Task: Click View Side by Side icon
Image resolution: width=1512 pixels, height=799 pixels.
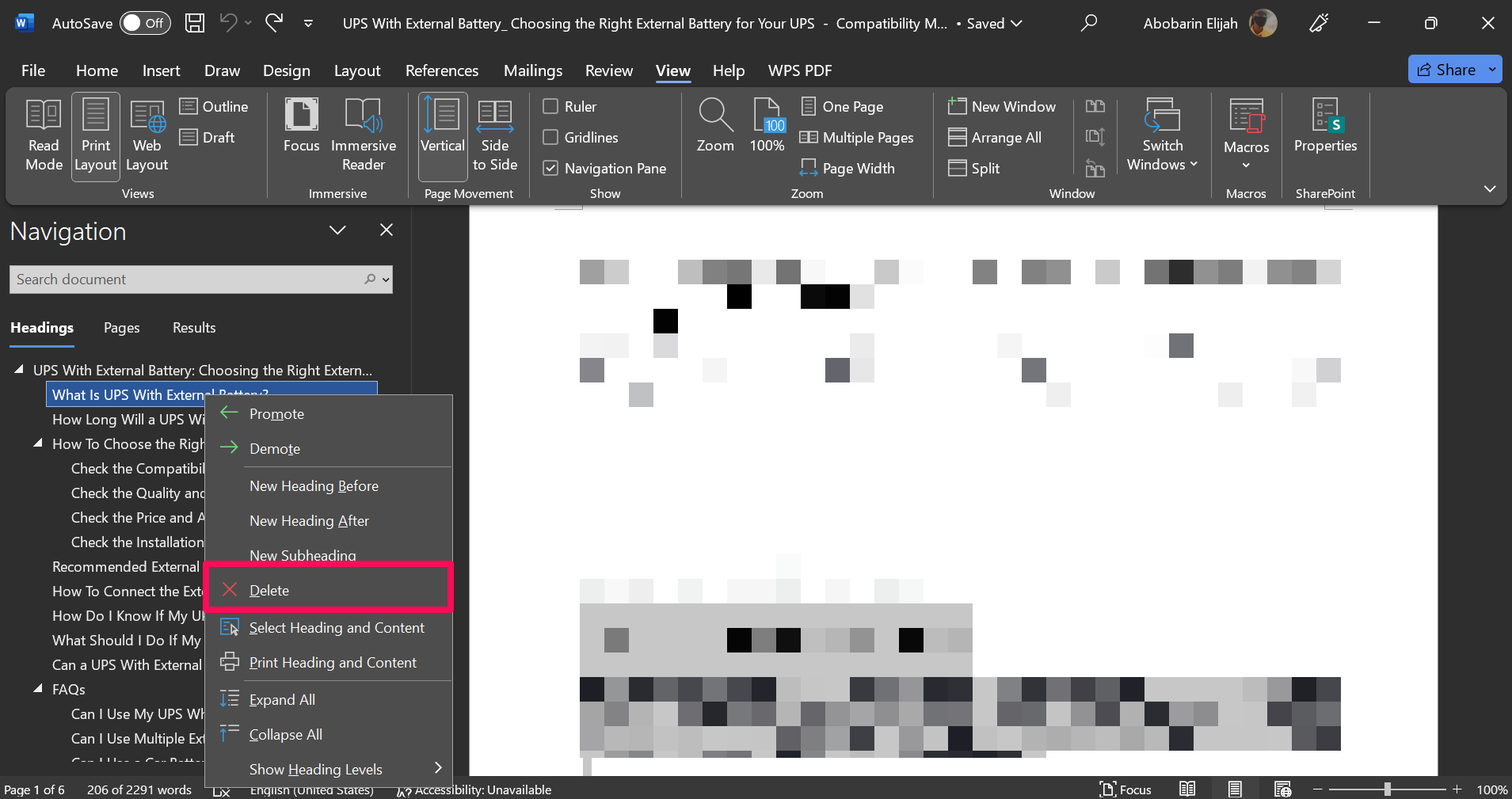Action: click(x=1095, y=106)
